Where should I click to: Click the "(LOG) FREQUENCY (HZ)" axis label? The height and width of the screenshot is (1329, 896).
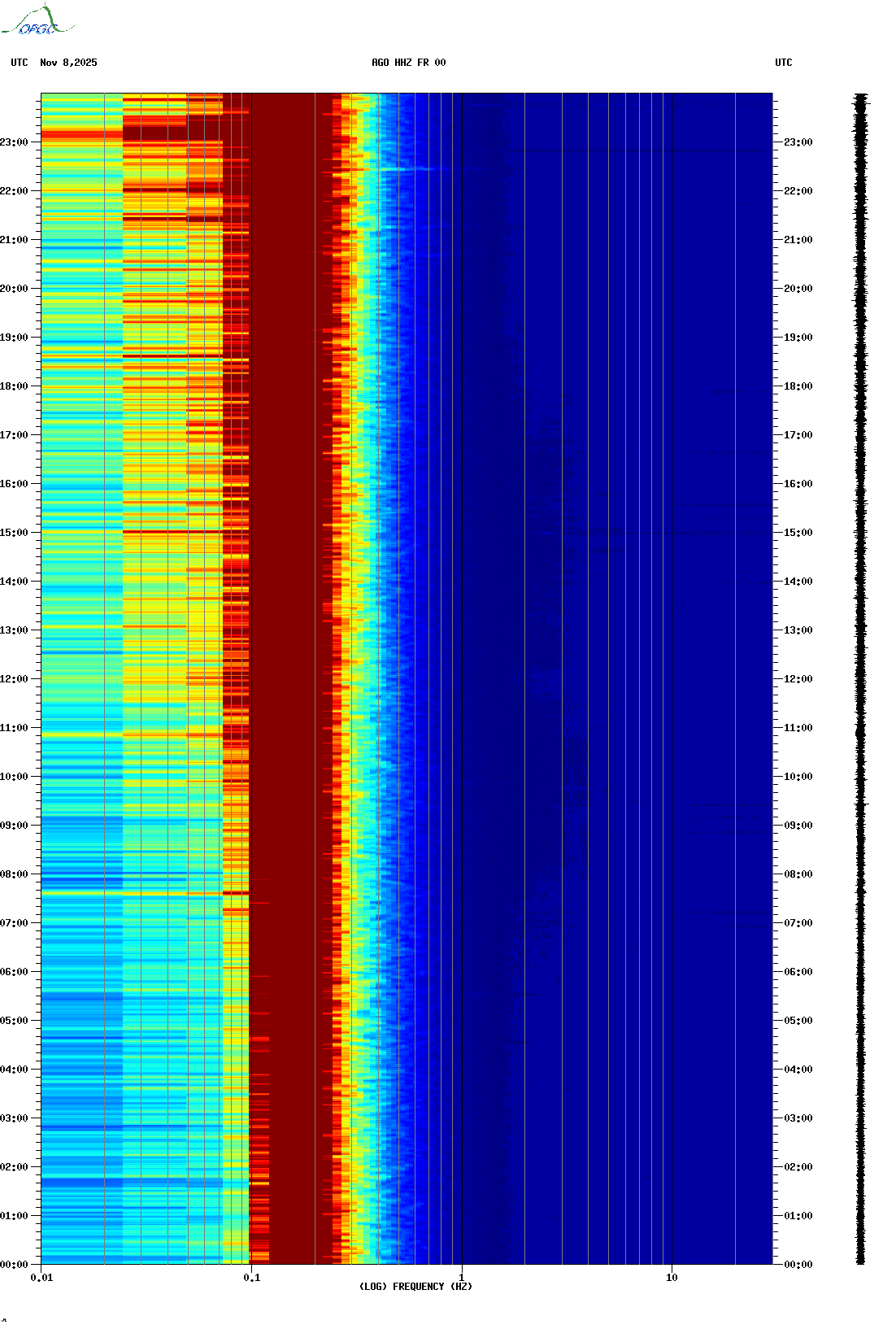click(x=415, y=1287)
